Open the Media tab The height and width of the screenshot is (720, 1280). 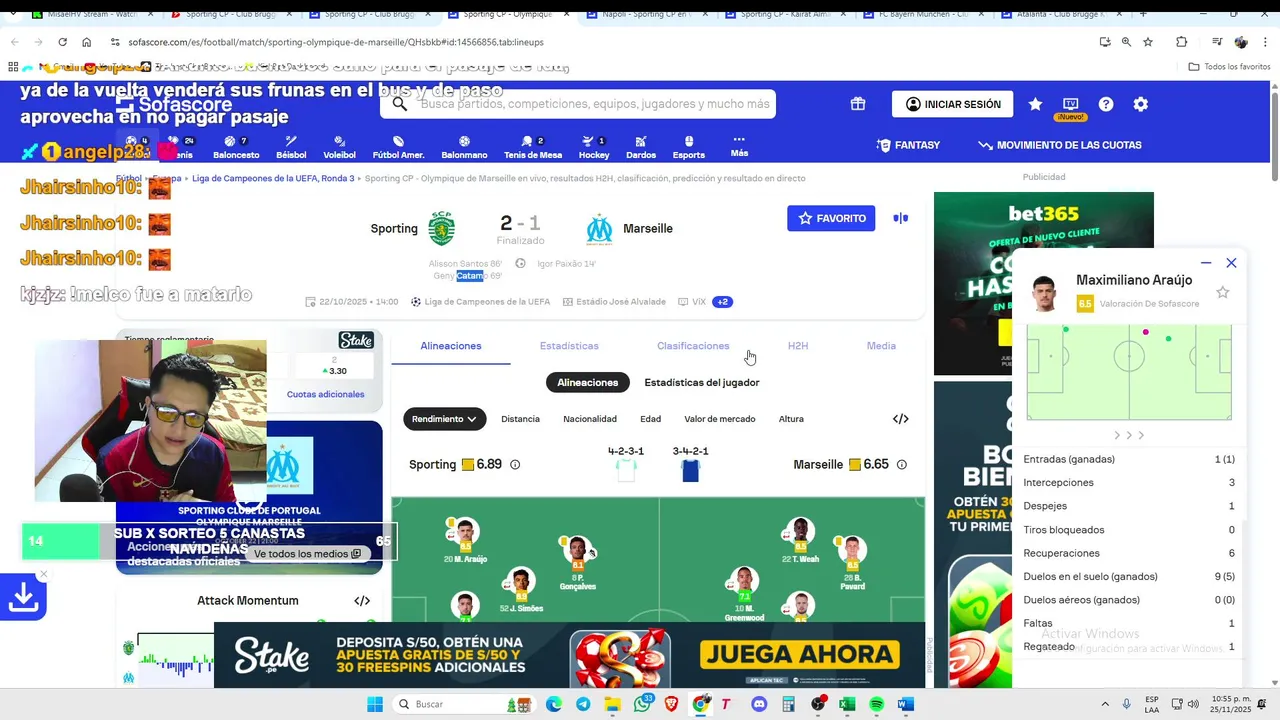point(881,346)
